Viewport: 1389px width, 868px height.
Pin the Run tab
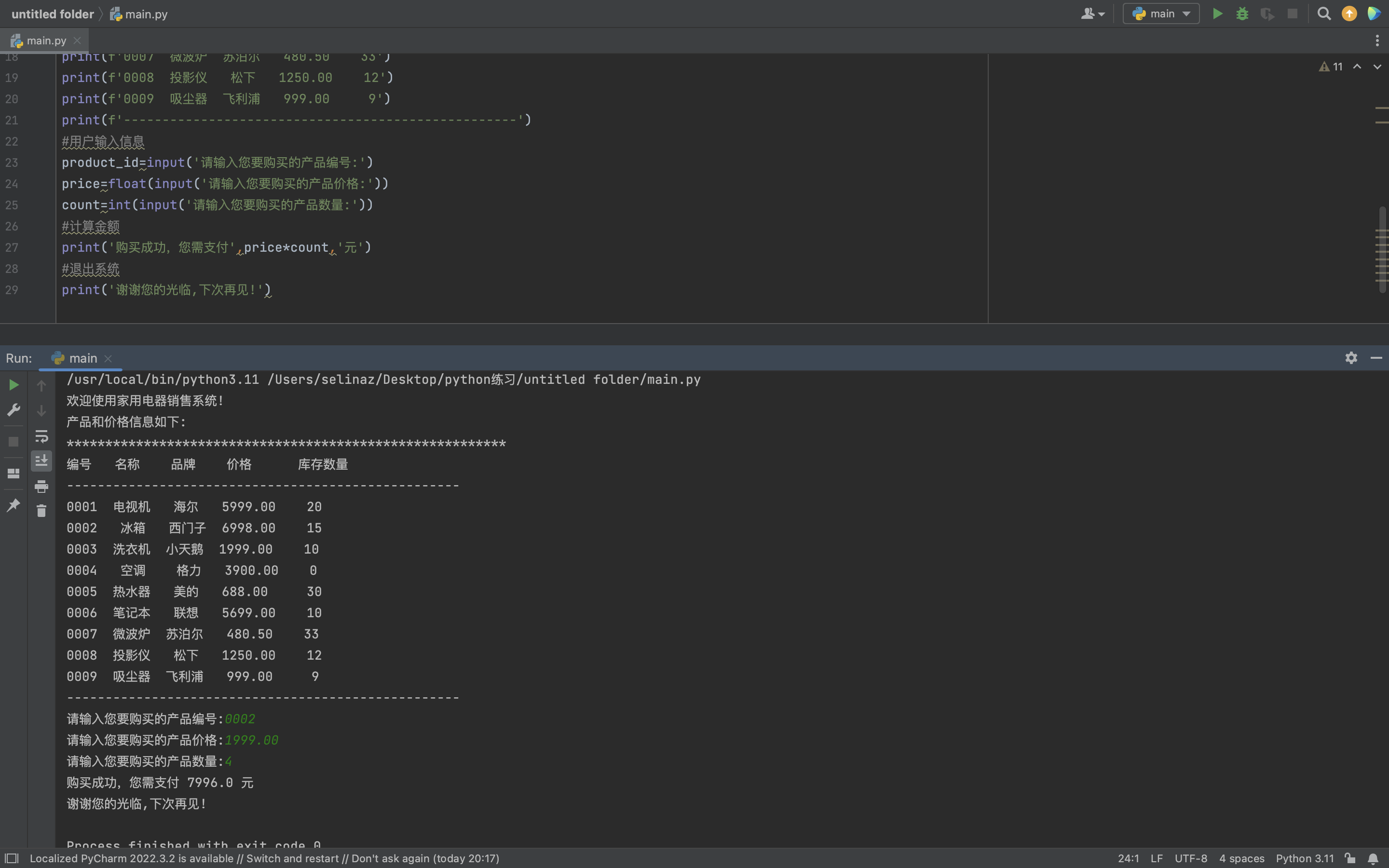click(x=13, y=505)
